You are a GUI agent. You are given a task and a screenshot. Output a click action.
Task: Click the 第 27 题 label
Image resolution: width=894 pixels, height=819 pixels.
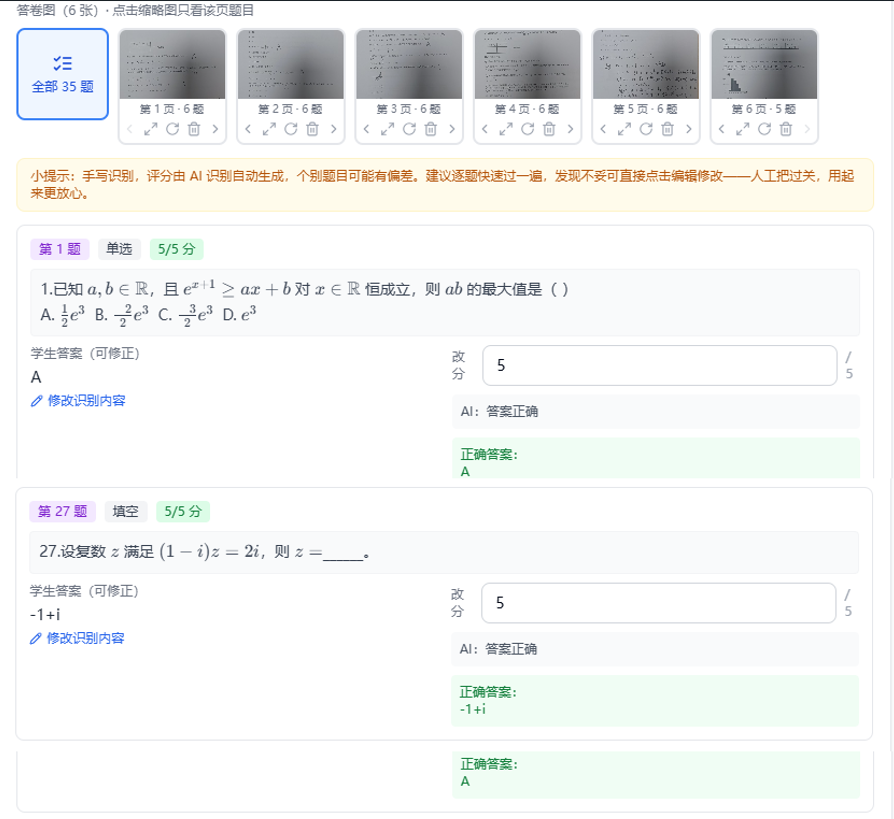pos(63,512)
